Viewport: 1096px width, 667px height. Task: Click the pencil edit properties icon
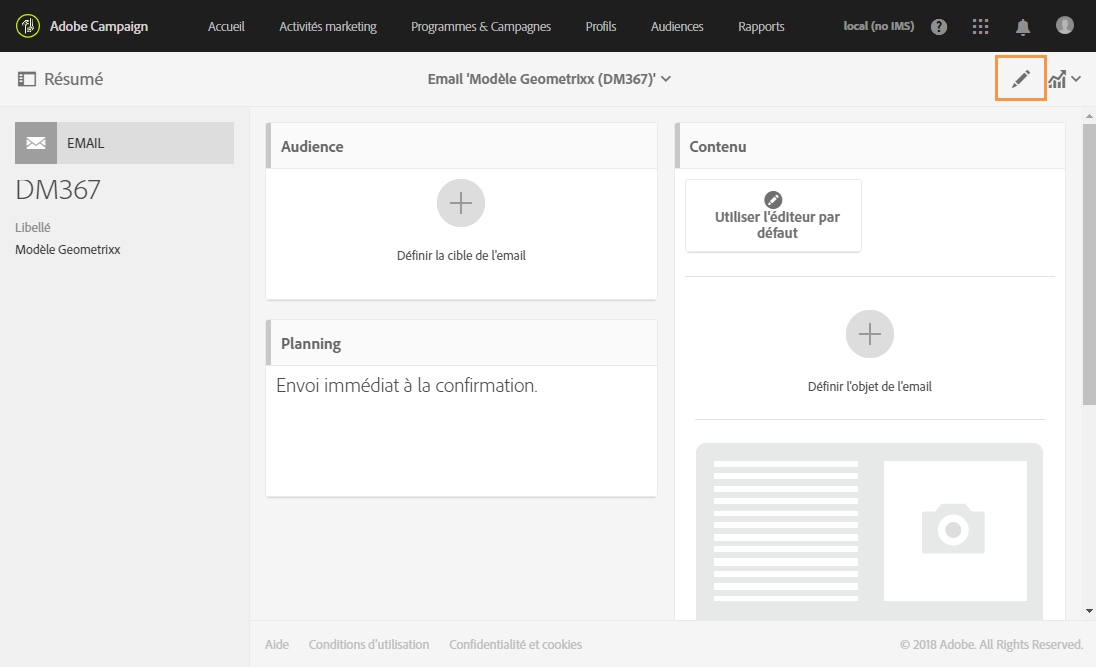pos(1021,78)
